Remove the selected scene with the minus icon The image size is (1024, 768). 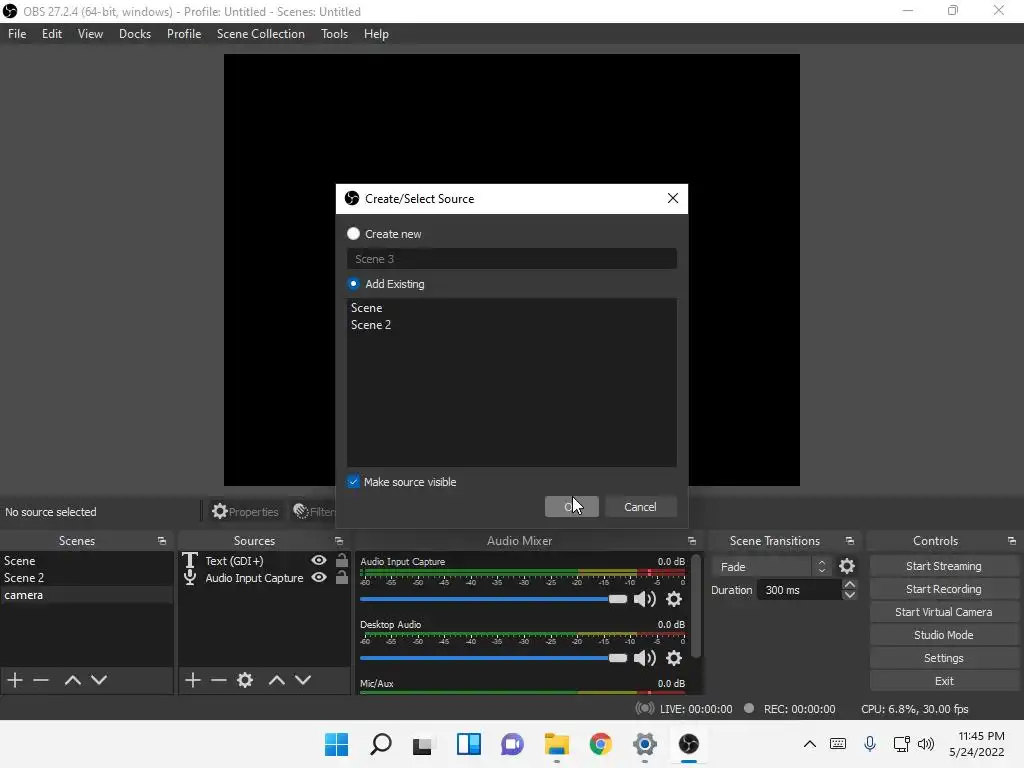(41, 680)
